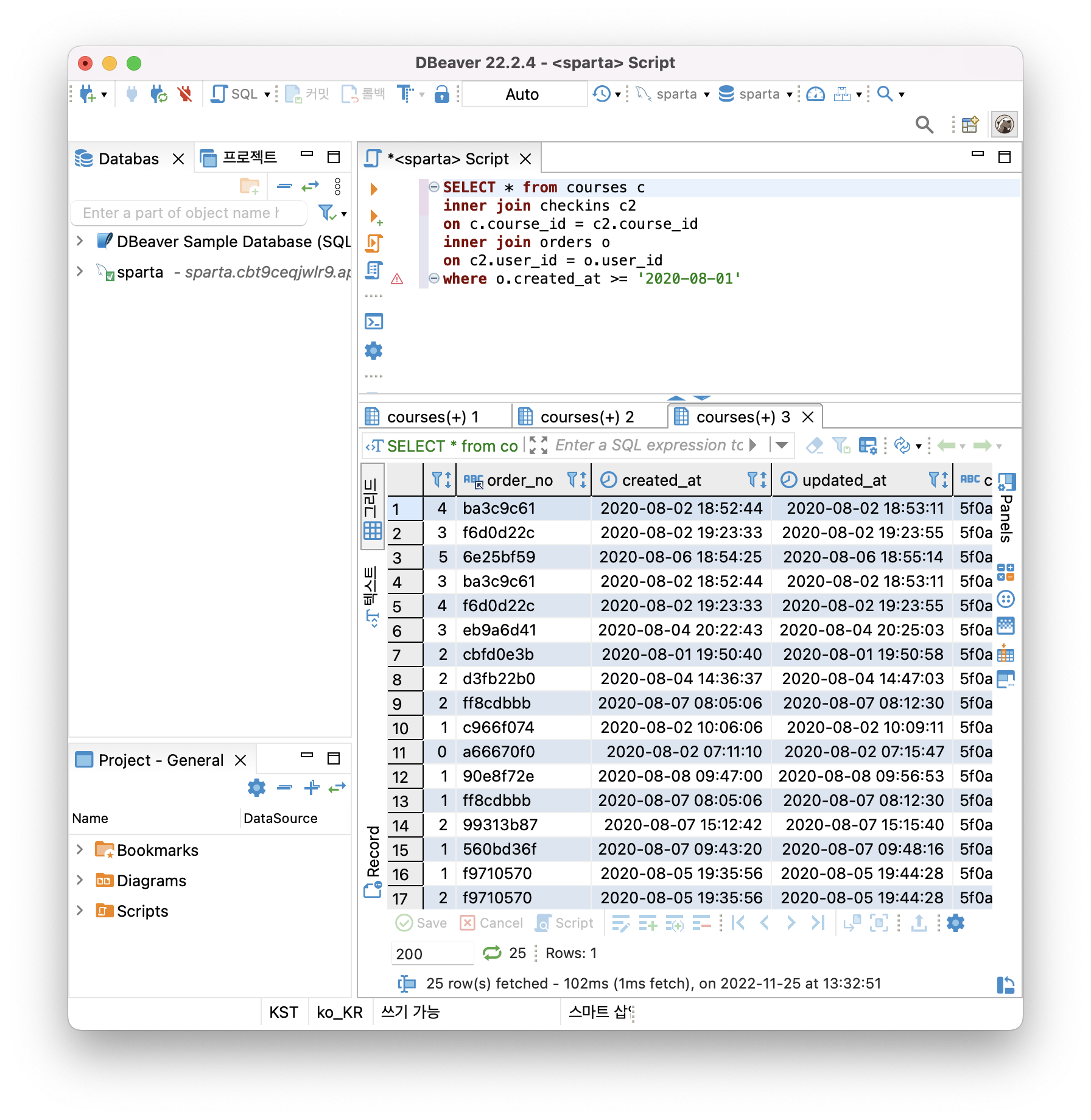
Task: Click cell ba3c9c61 in row 1
Action: (524, 508)
